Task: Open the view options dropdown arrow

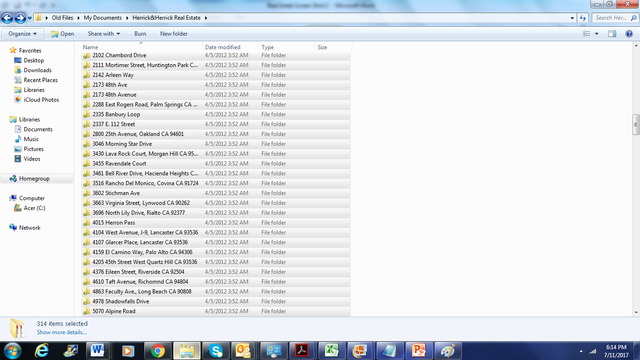Action: tap(596, 34)
